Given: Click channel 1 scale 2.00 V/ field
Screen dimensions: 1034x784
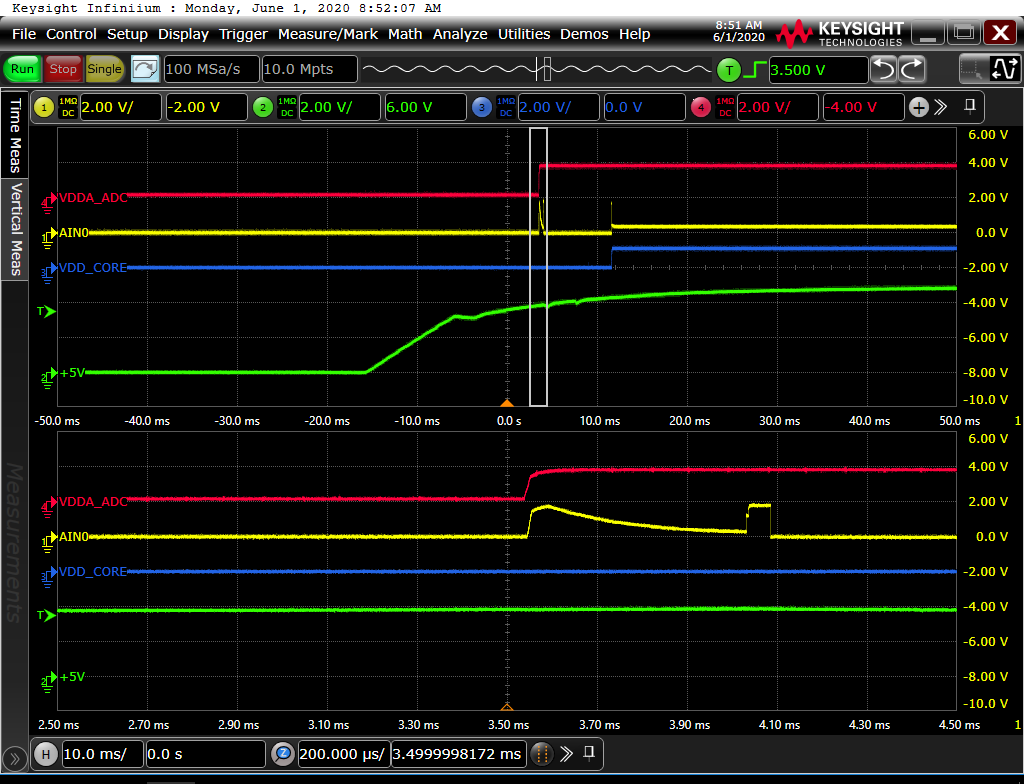Looking at the screenshot, I should tap(120, 107).
